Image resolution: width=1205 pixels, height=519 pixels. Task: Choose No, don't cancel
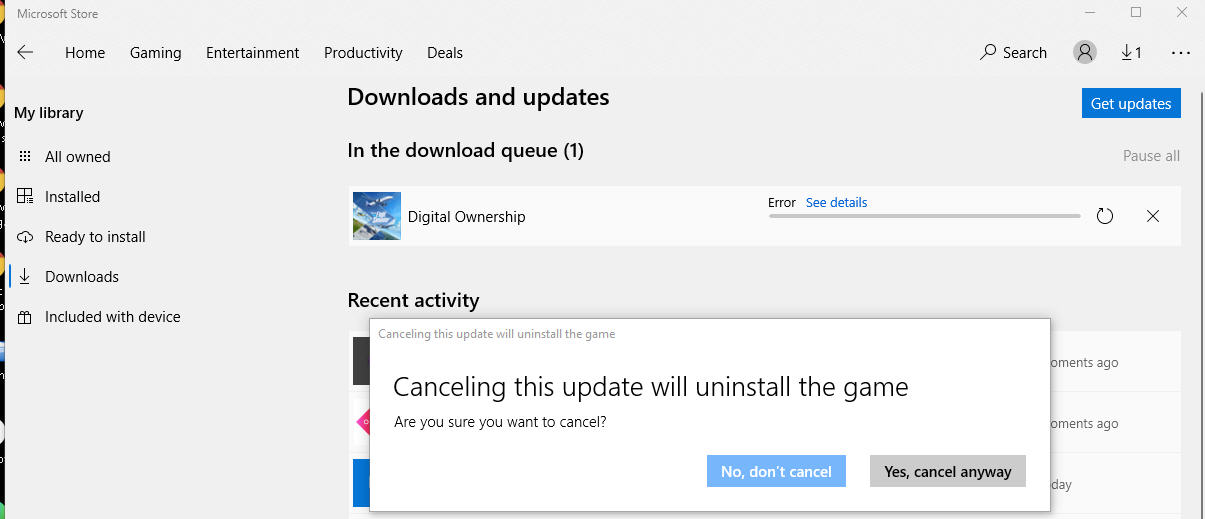click(776, 471)
